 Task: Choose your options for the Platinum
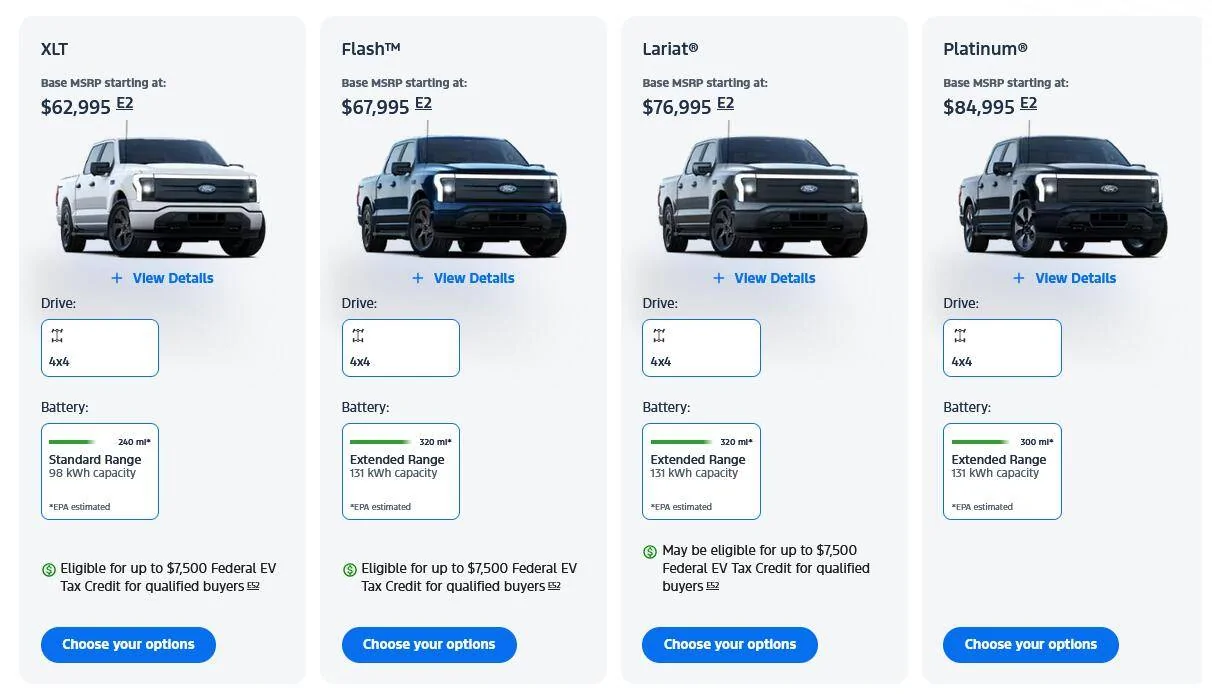coord(1031,644)
